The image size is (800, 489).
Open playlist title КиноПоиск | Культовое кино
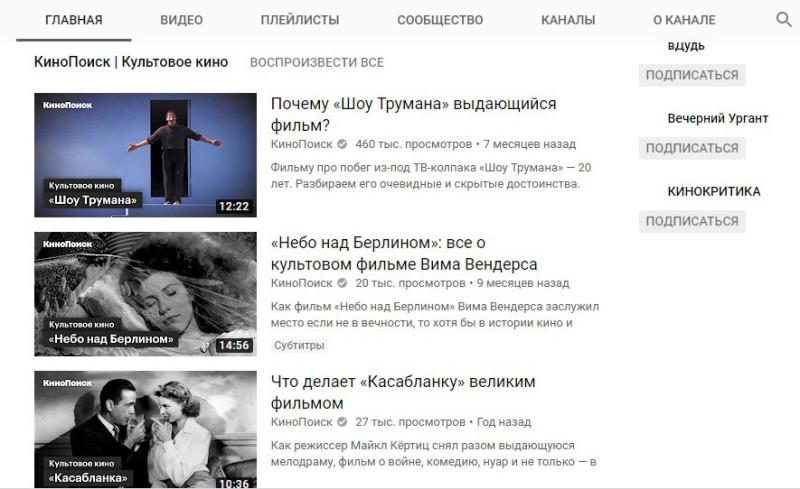point(131,62)
